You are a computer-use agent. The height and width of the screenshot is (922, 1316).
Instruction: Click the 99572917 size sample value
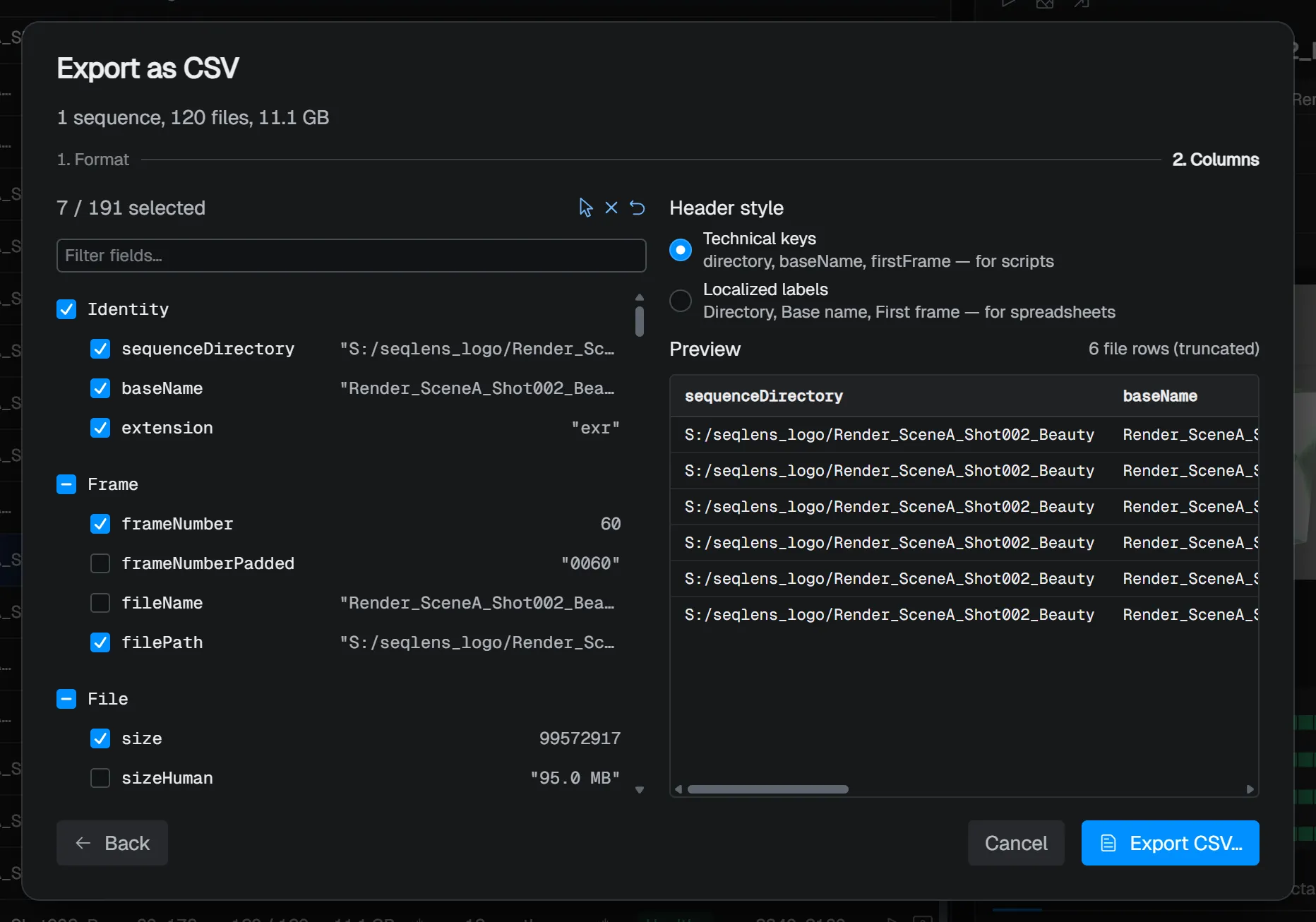[580, 738]
